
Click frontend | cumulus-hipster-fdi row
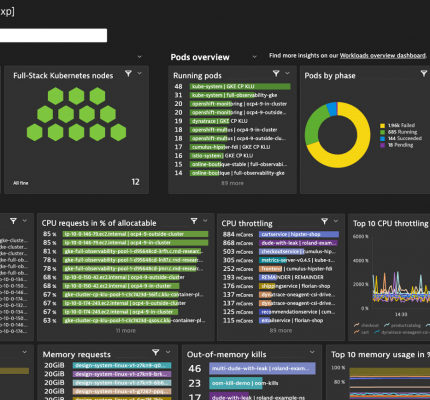[x=281, y=269]
